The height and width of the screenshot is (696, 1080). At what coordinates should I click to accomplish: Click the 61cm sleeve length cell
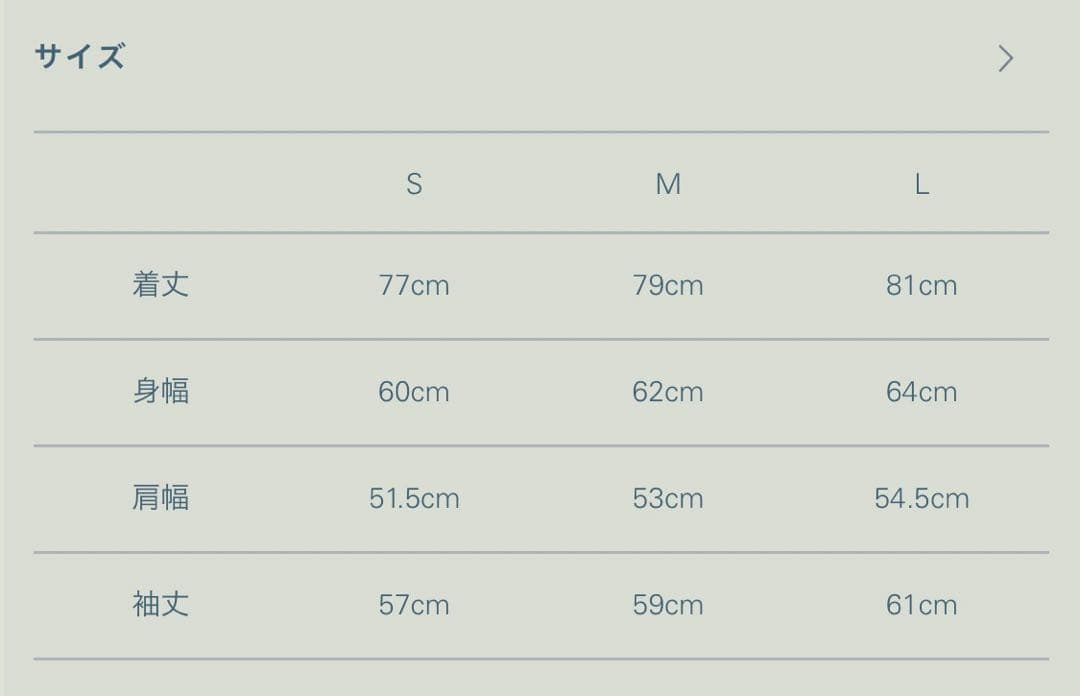[922, 605]
